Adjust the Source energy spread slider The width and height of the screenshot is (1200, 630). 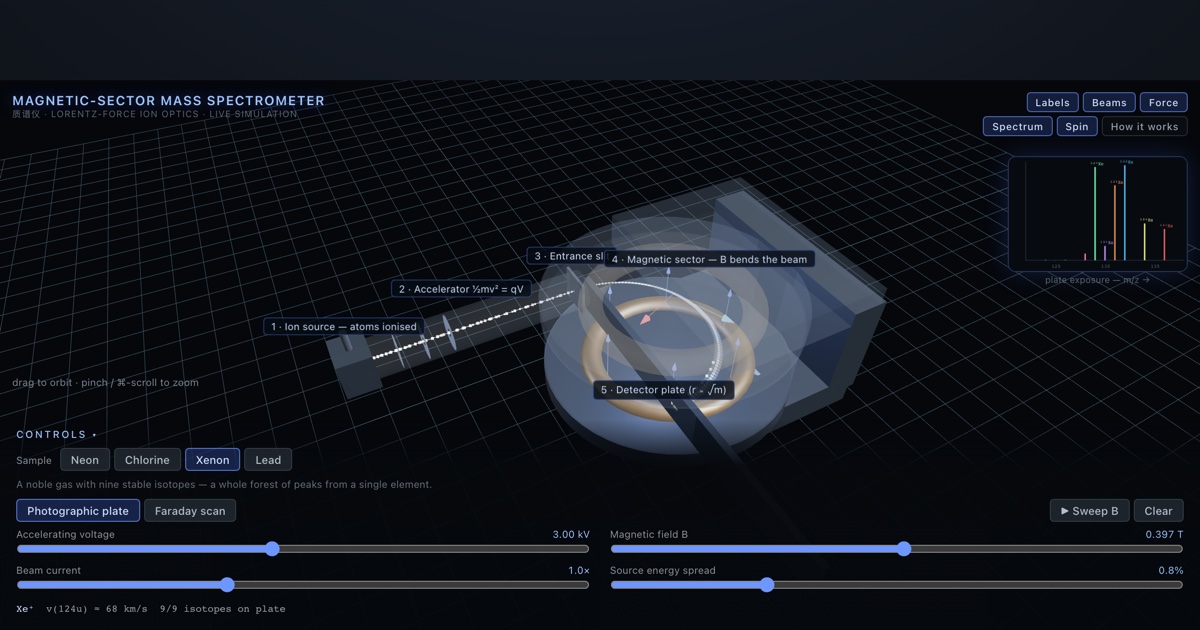[x=897, y=585]
